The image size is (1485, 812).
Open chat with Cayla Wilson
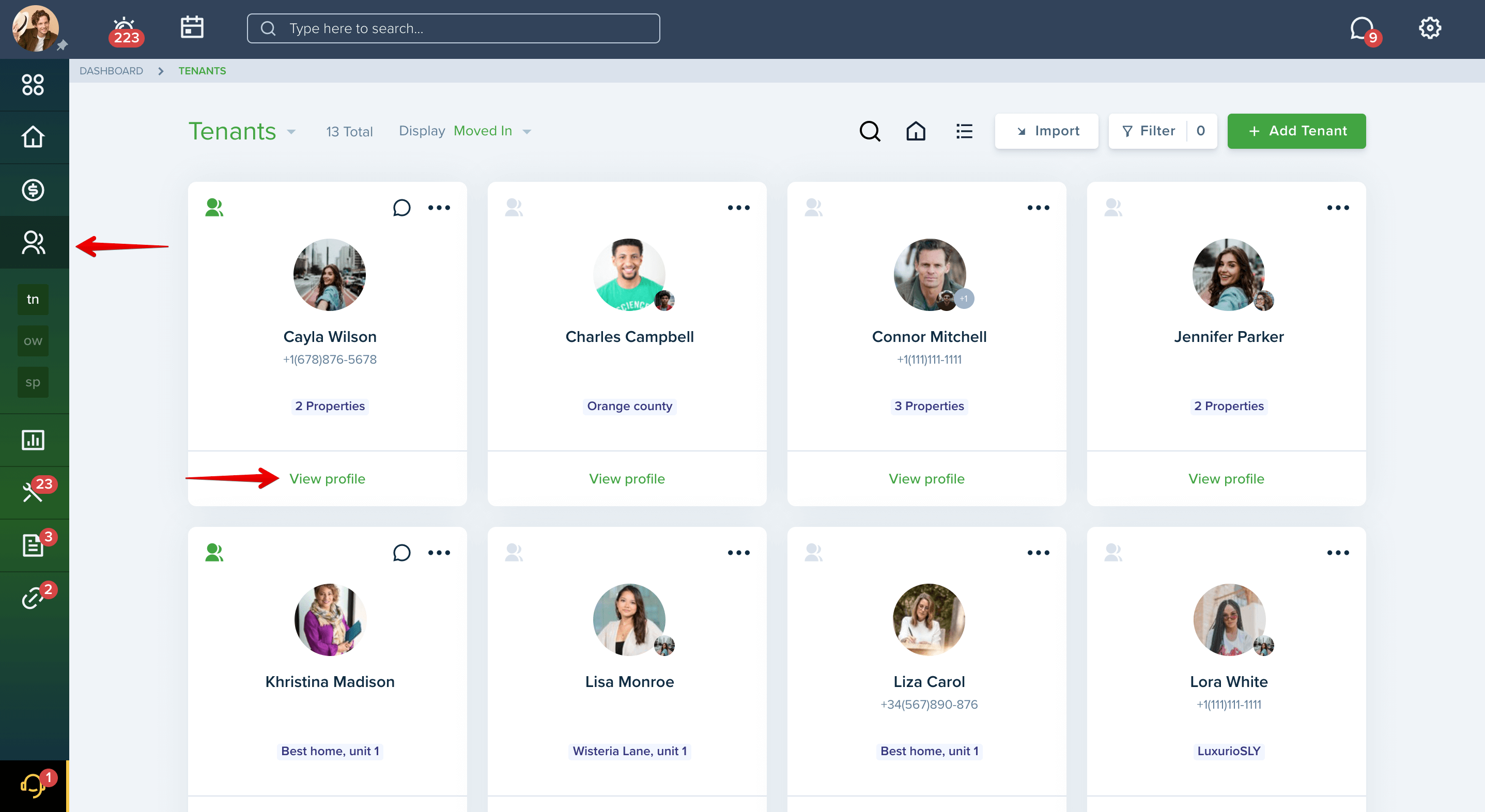402,208
